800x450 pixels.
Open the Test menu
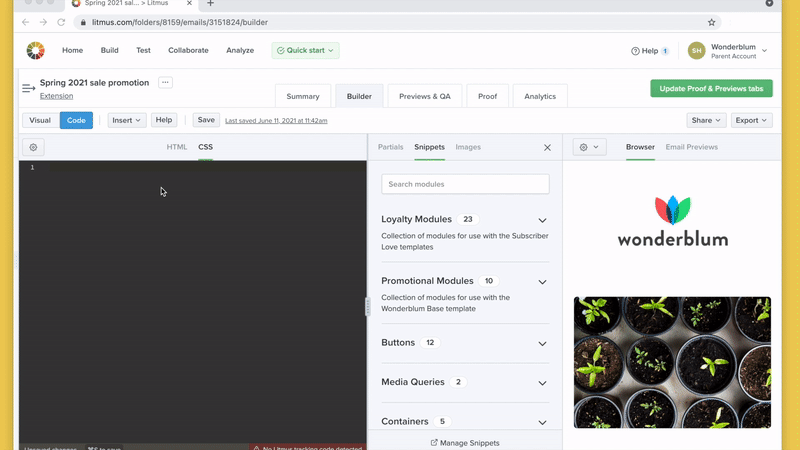[143, 51]
